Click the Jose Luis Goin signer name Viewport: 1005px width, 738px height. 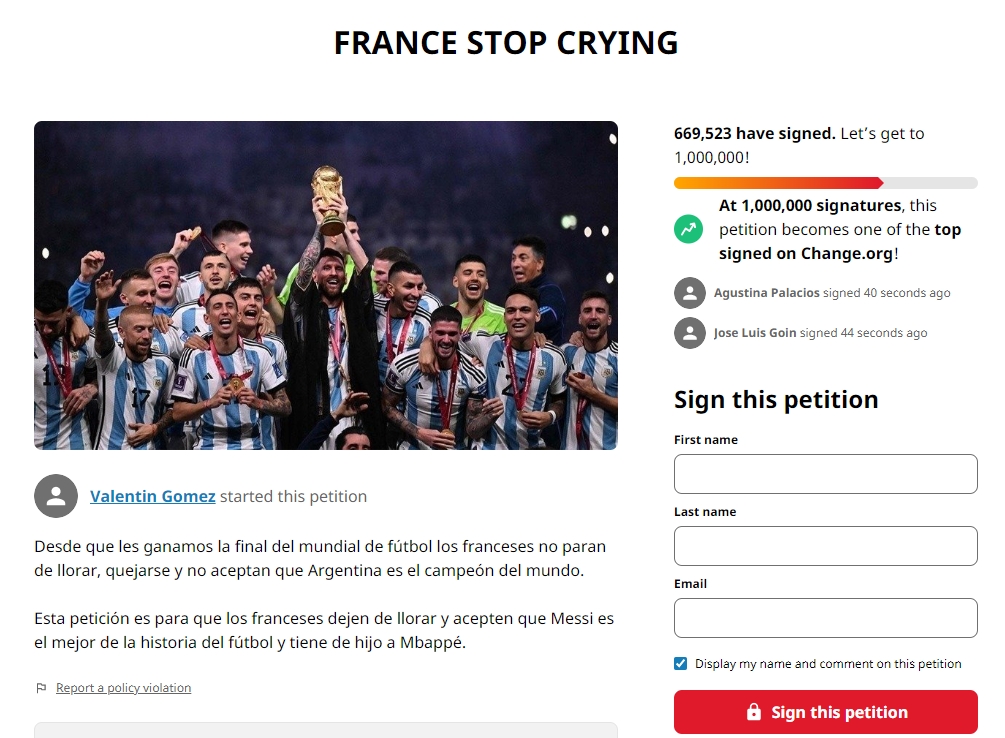(755, 333)
